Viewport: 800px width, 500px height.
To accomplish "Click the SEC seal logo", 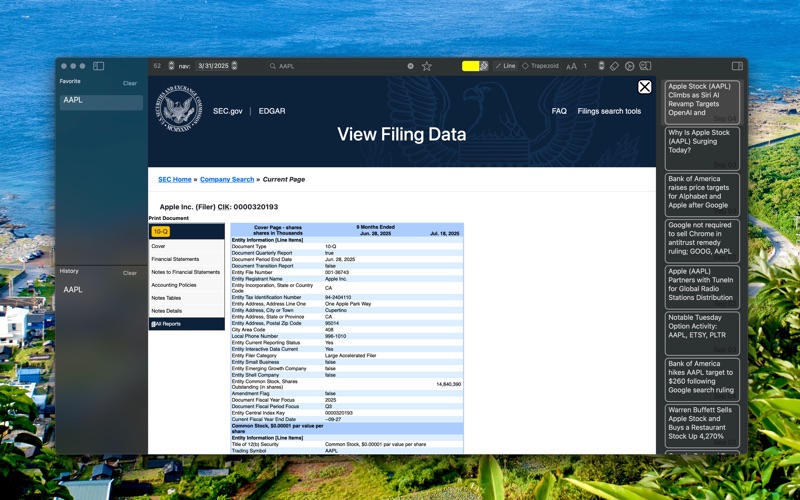I will [179, 109].
